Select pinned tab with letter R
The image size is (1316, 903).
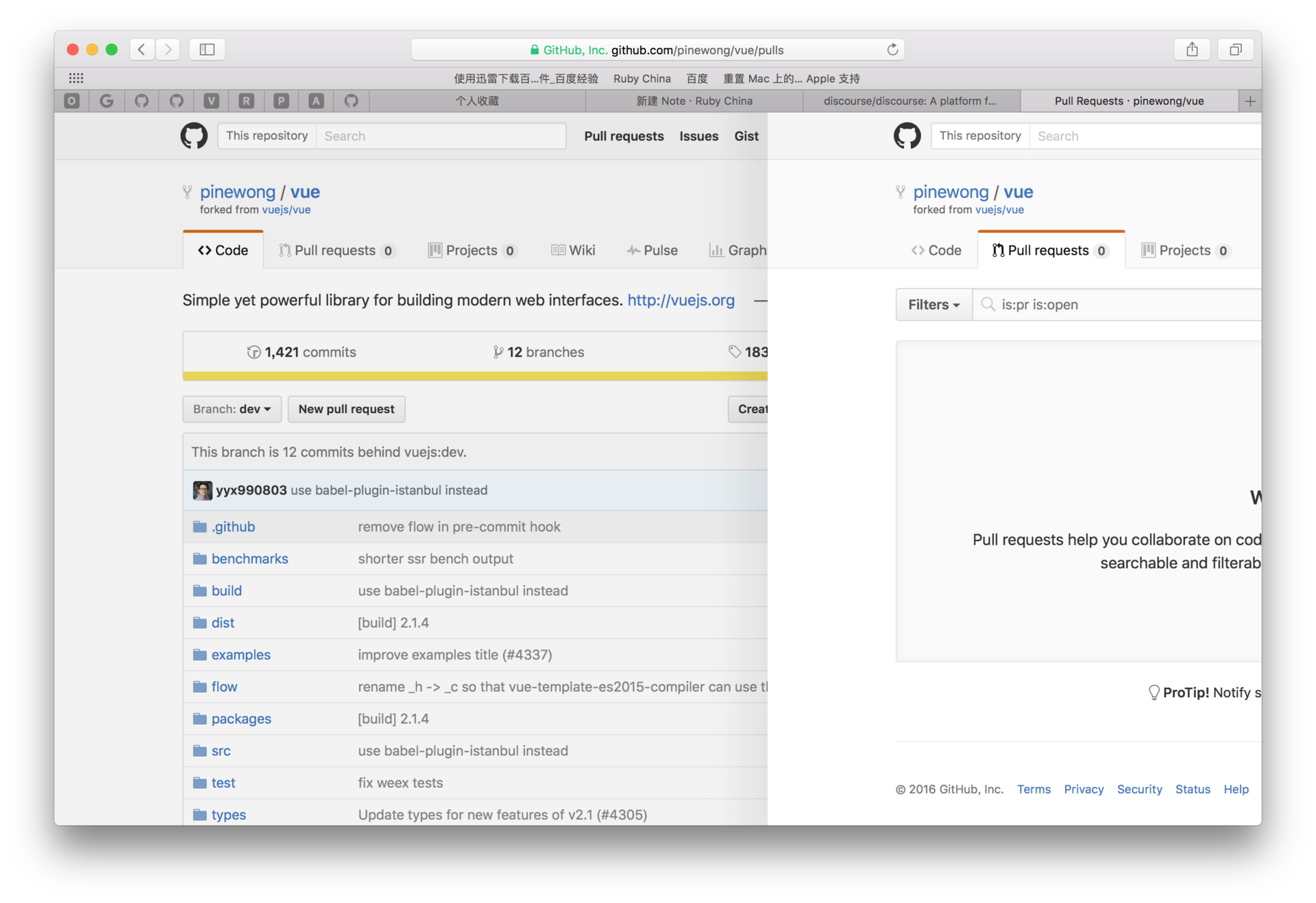point(246,101)
